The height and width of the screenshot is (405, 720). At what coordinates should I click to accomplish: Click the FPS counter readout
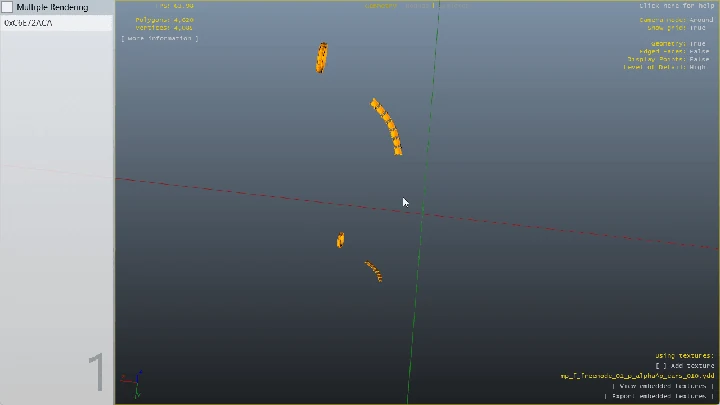point(174,6)
